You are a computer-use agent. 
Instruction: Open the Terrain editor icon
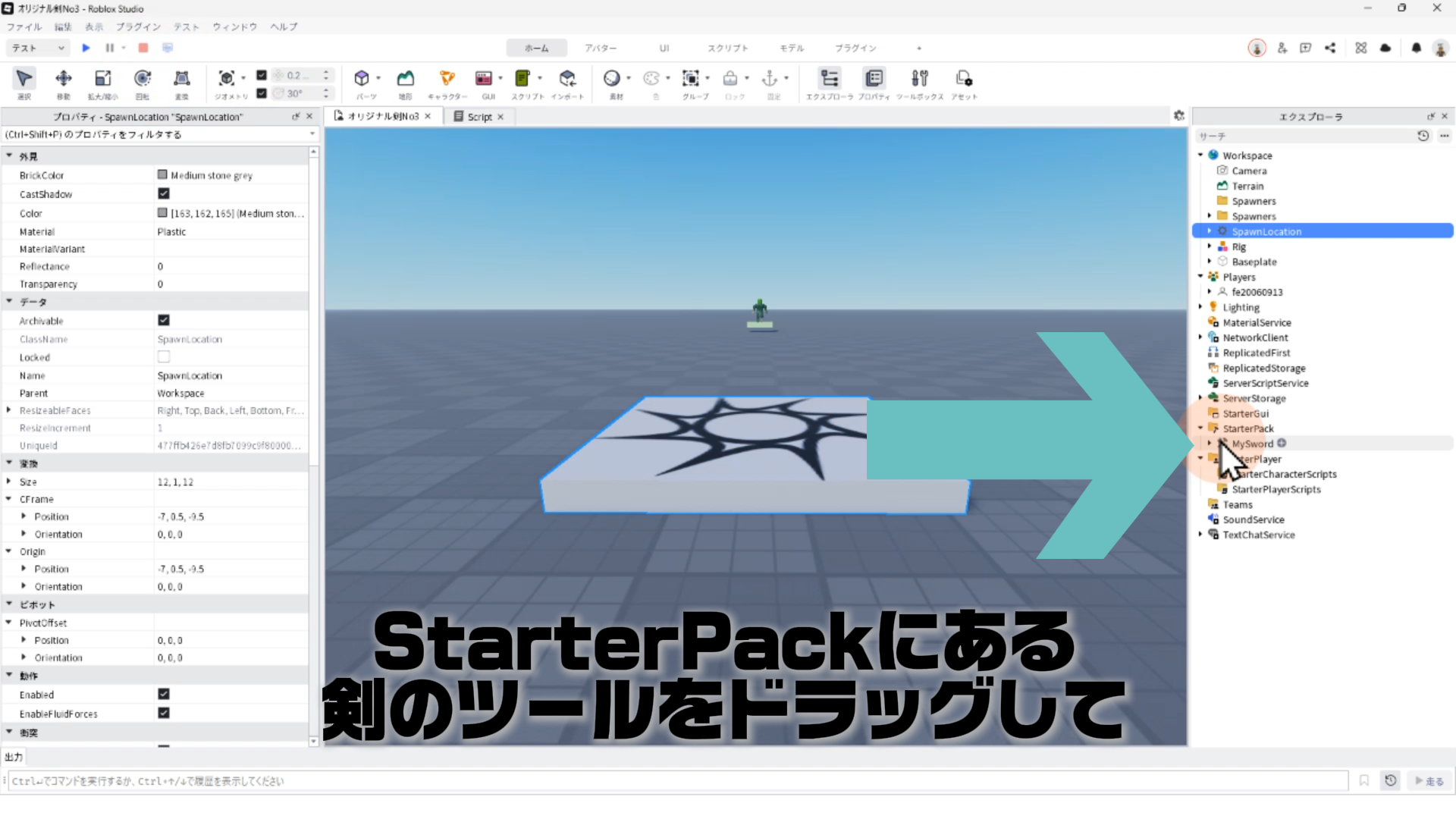point(406,79)
